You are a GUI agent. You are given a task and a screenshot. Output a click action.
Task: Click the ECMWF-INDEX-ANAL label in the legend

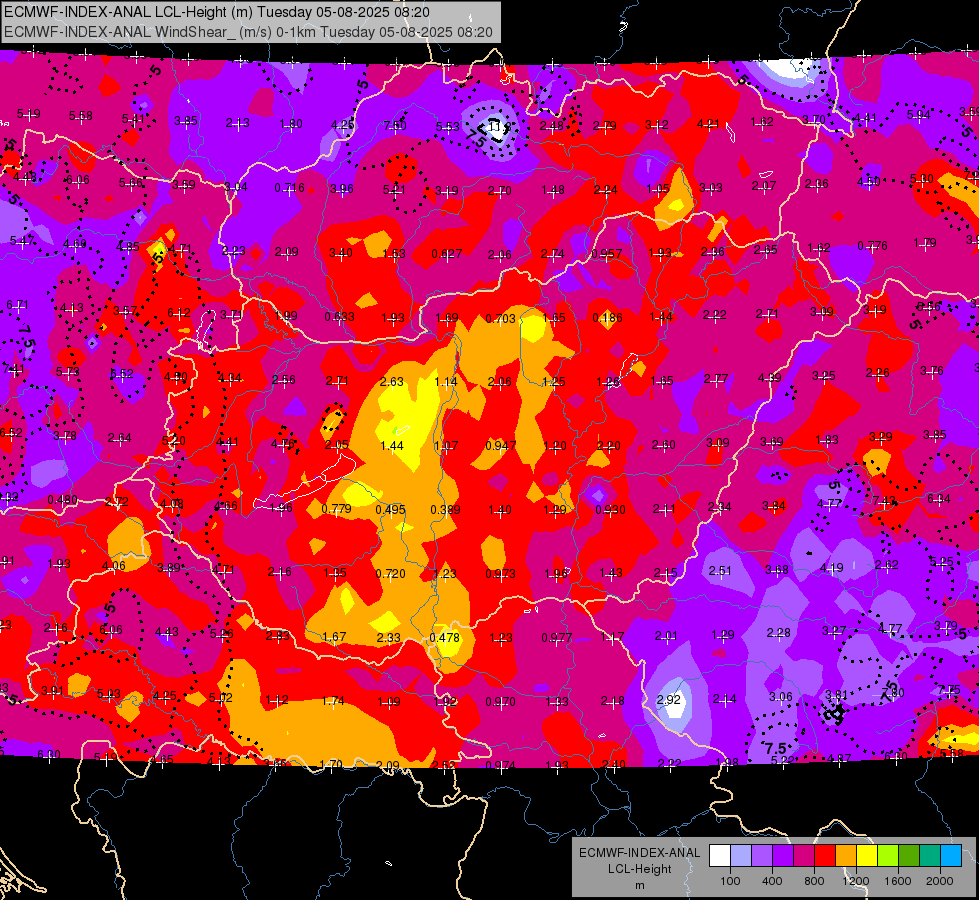tap(639, 853)
